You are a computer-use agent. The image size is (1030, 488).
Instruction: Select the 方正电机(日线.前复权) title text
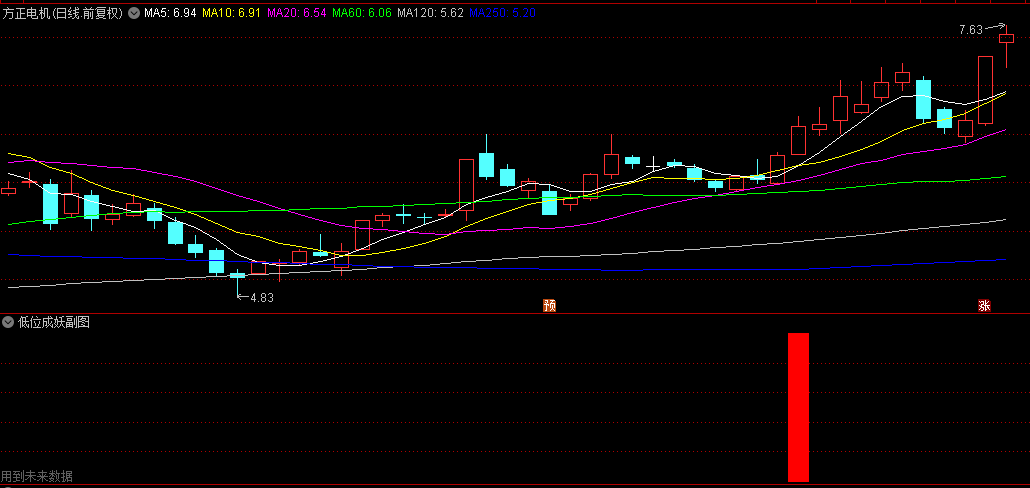click(63, 12)
